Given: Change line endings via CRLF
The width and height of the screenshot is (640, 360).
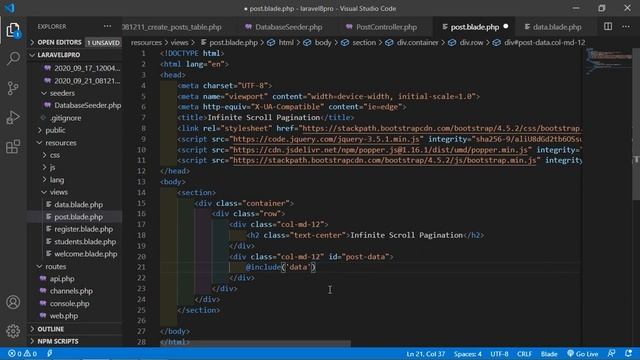Looking at the screenshot, I should tap(524, 354).
